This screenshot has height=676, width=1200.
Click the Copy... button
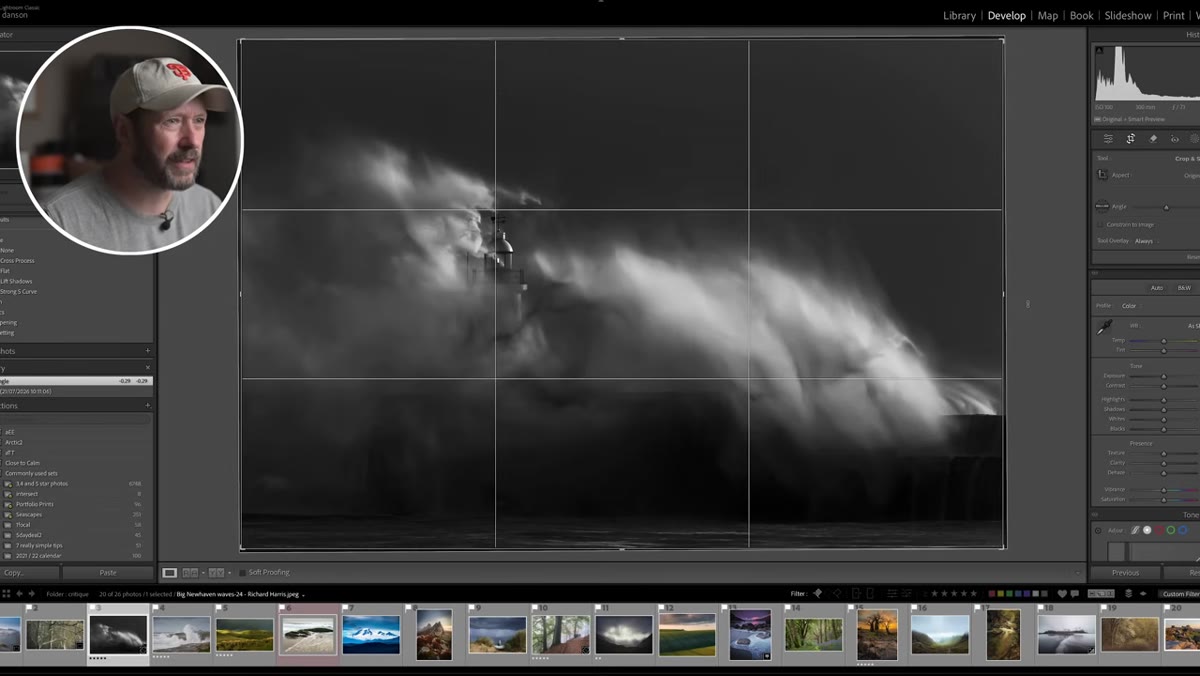click(x=30, y=572)
